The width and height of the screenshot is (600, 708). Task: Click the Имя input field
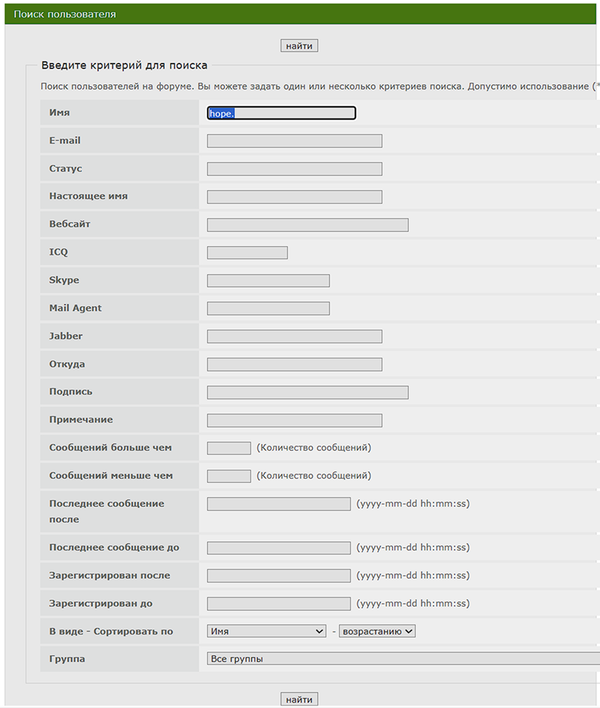pos(281,113)
